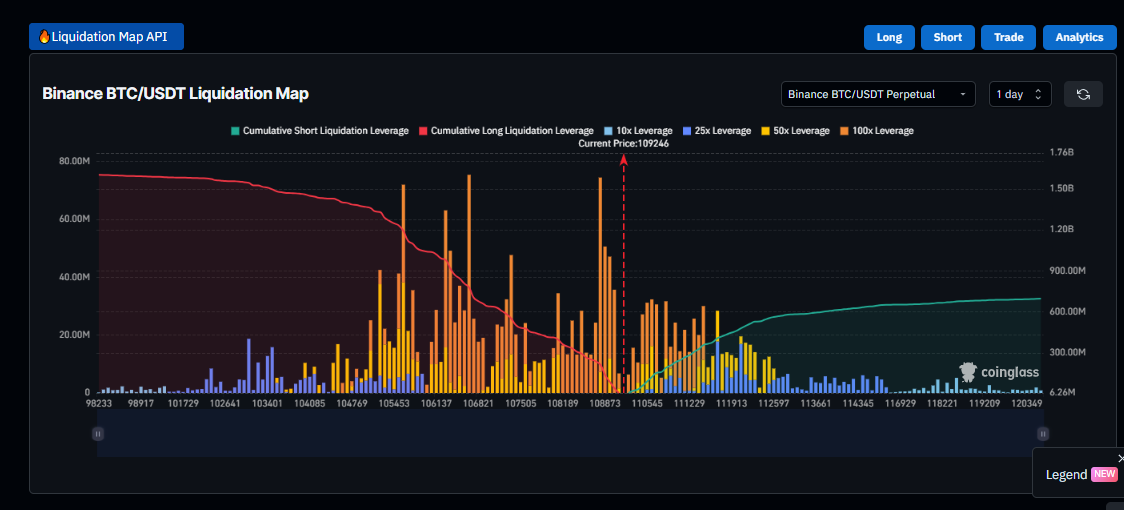Expand the 1 day timeframe selector
Screen dimensions: 1124x510
[1019, 94]
